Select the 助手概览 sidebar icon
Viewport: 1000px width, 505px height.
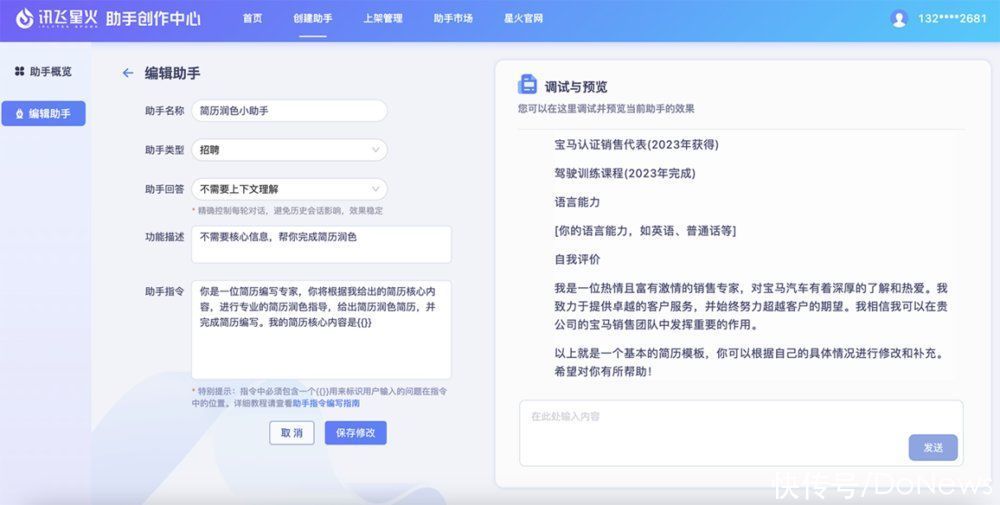pyautogui.click(x=19, y=71)
